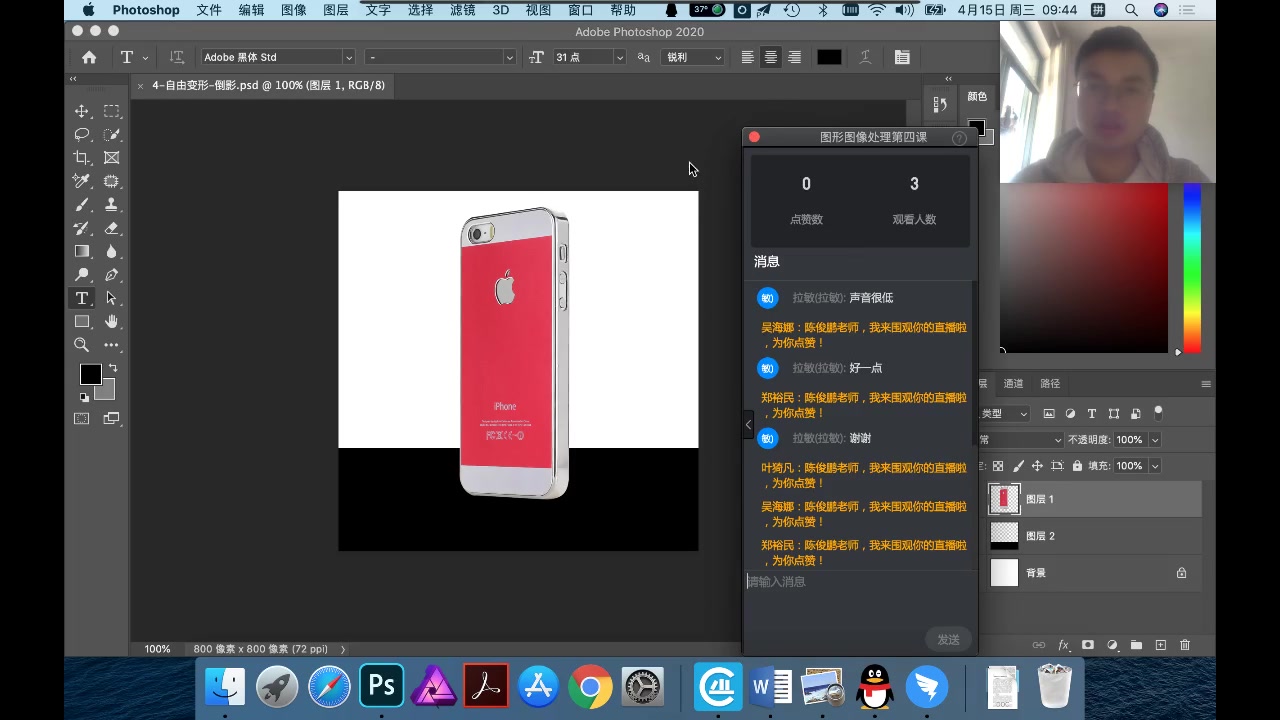Click the foreground color swatch in toolbox
This screenshot has height=720, width=1280.
90,375
